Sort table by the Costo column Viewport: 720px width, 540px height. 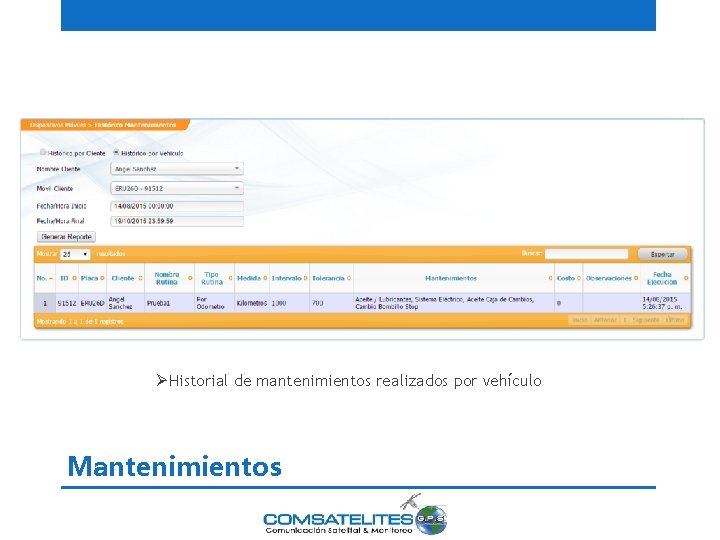click(568, 278)
